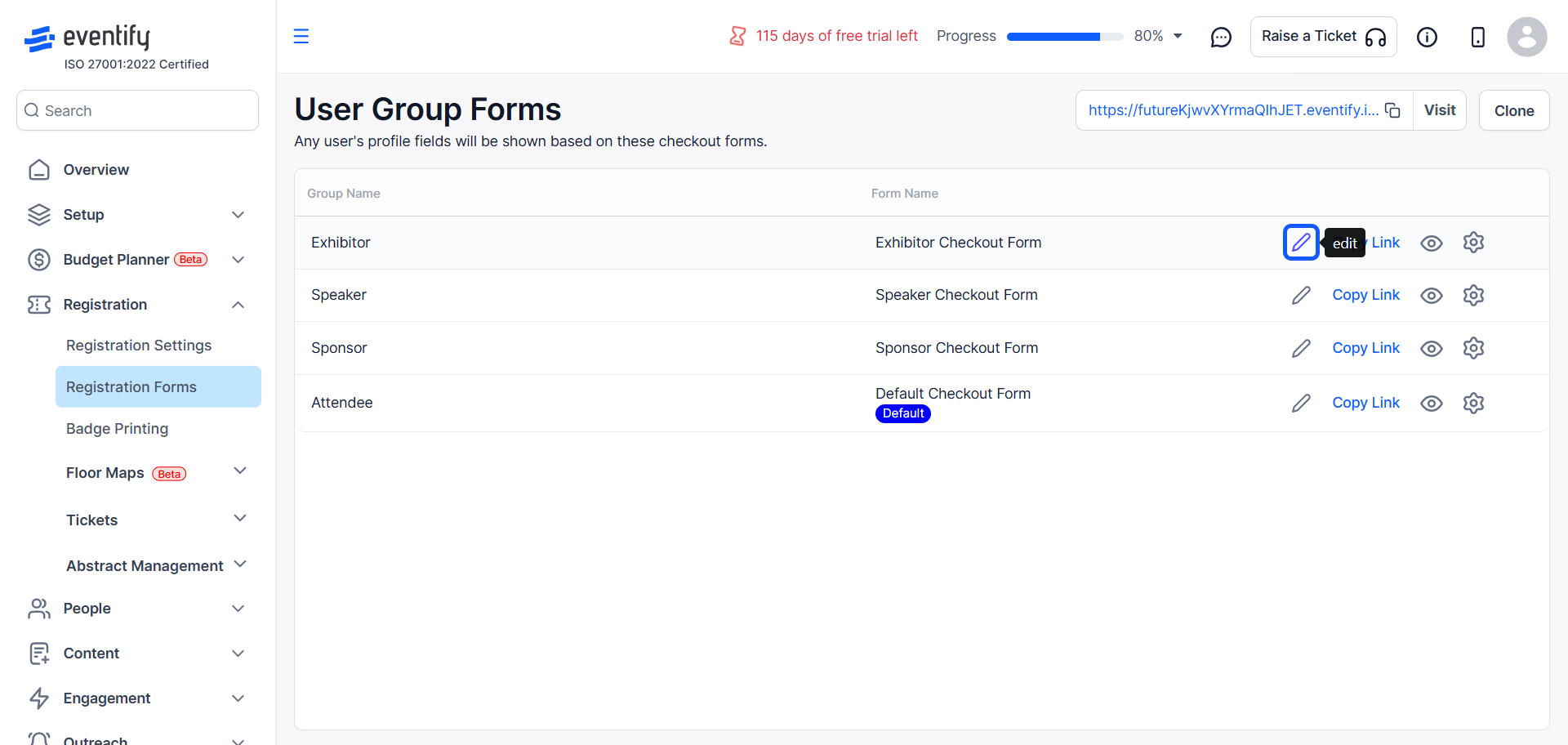Click the Form Name column header

[904, 194]
